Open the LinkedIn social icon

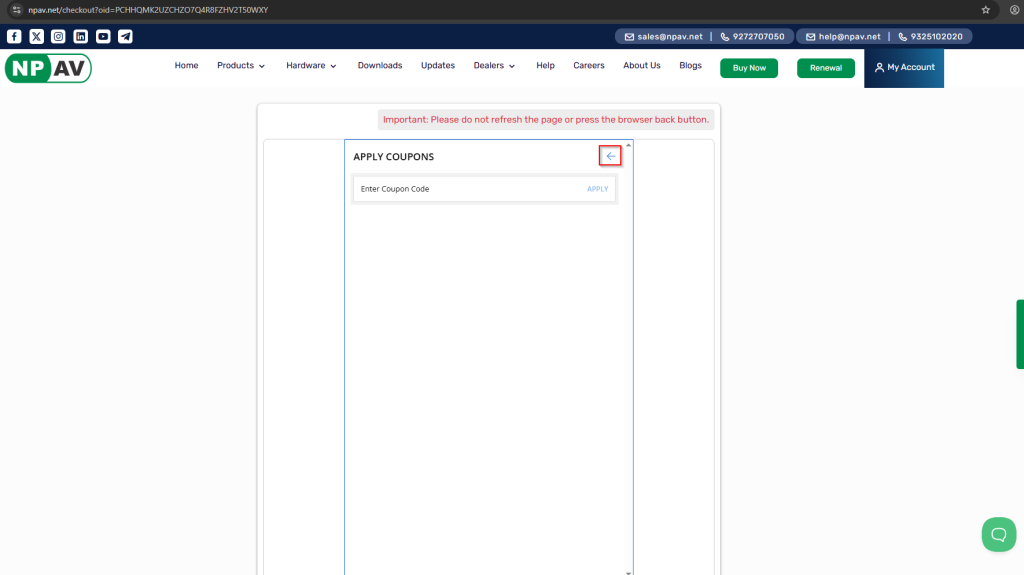(x=81, y=36)
